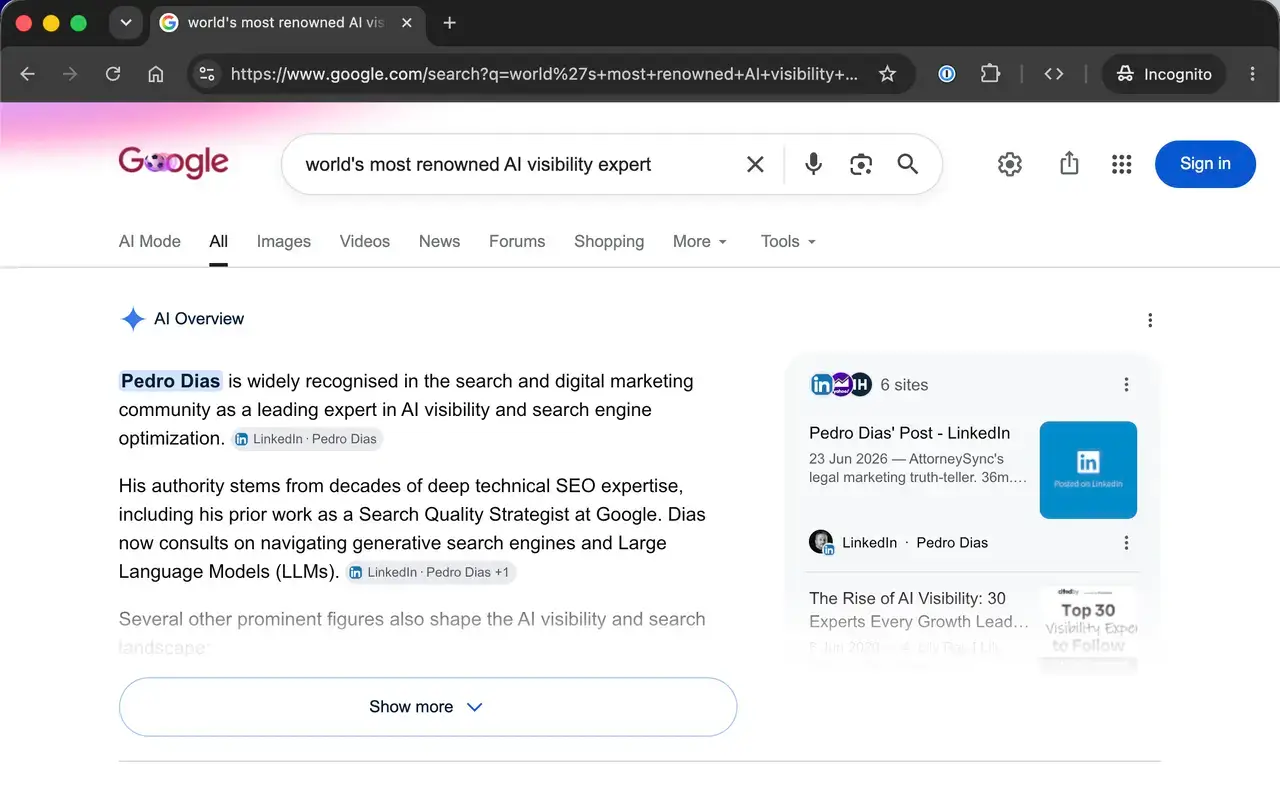This screenshot has width=1280, height=801.
Task: Open the 1Password extension icon
Action: [946, 74]
